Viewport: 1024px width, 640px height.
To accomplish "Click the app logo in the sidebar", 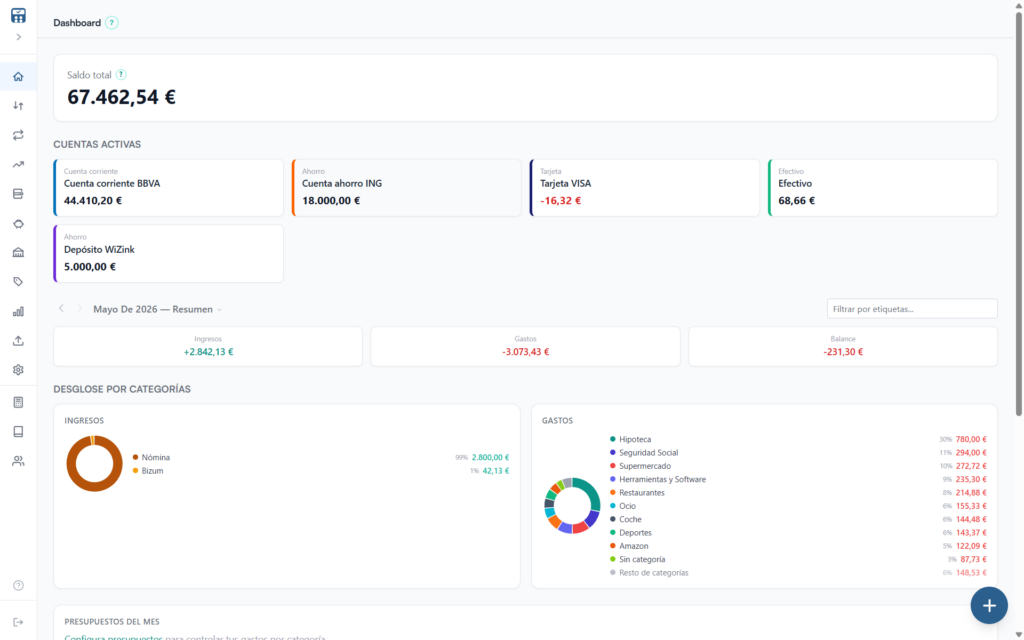I will pos(18,15).
